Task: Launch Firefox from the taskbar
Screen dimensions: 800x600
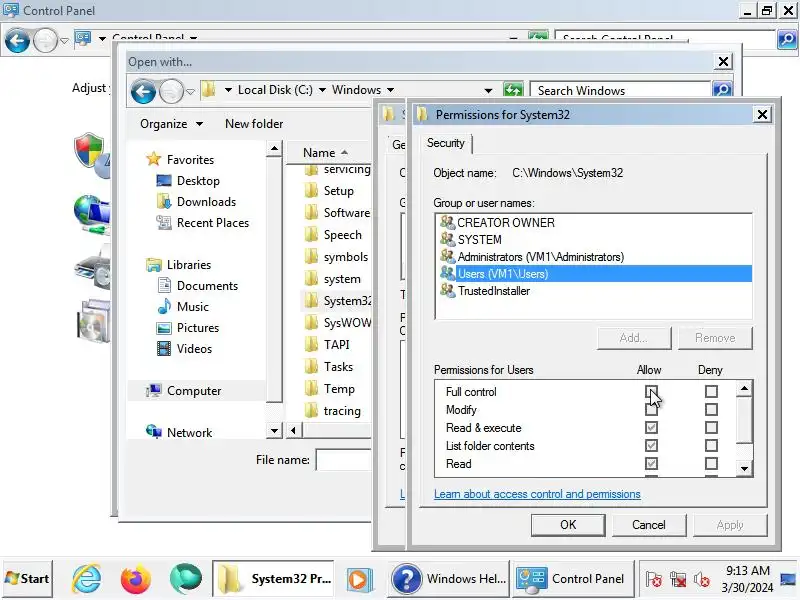Action: [x=136, y=579]
